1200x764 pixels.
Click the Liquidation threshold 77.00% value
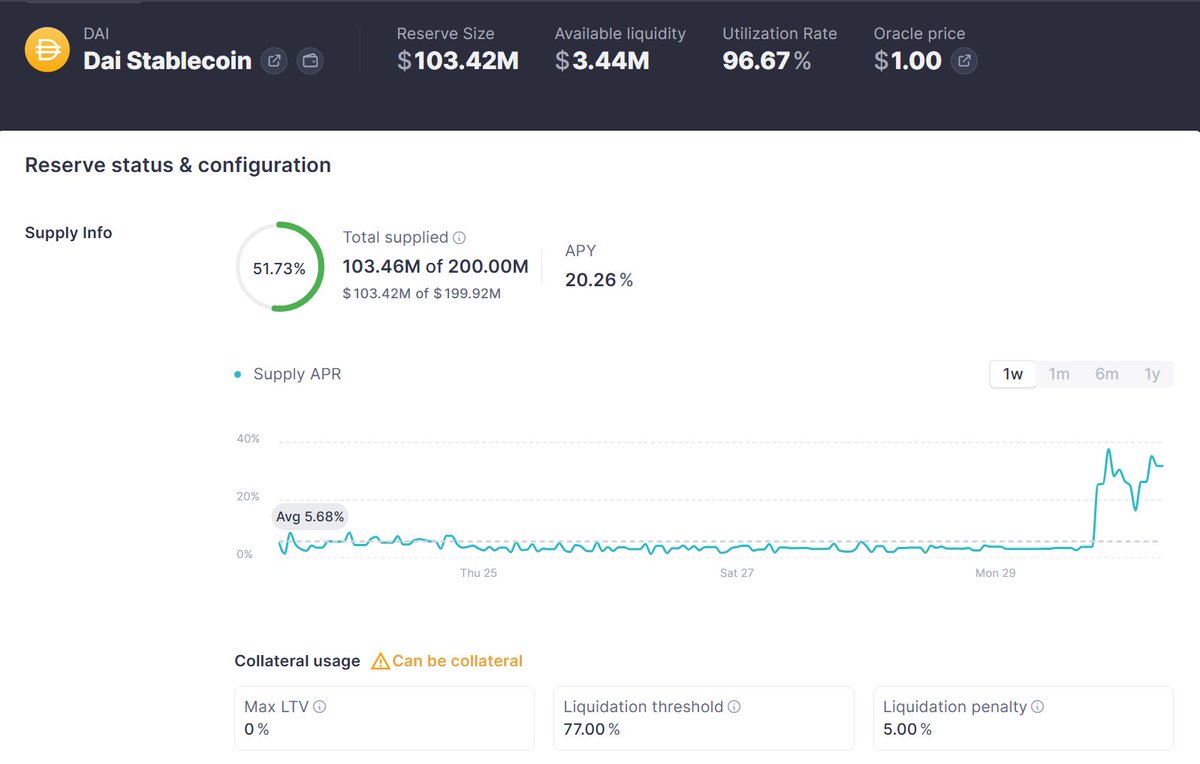pyautogui.click(x=592, y=729)
